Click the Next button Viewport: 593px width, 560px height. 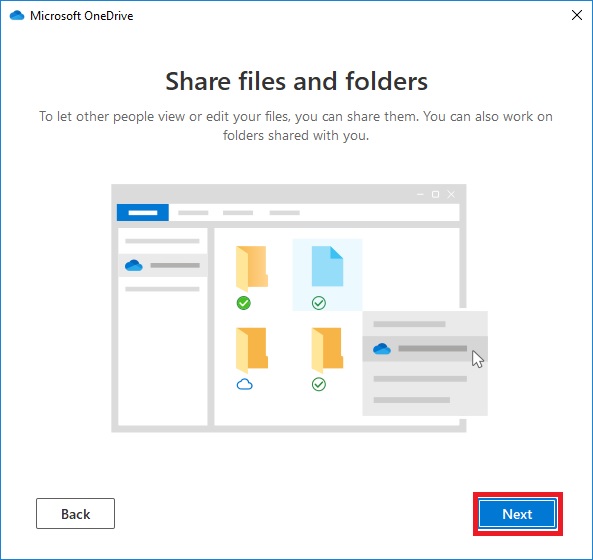click(517, 514)
